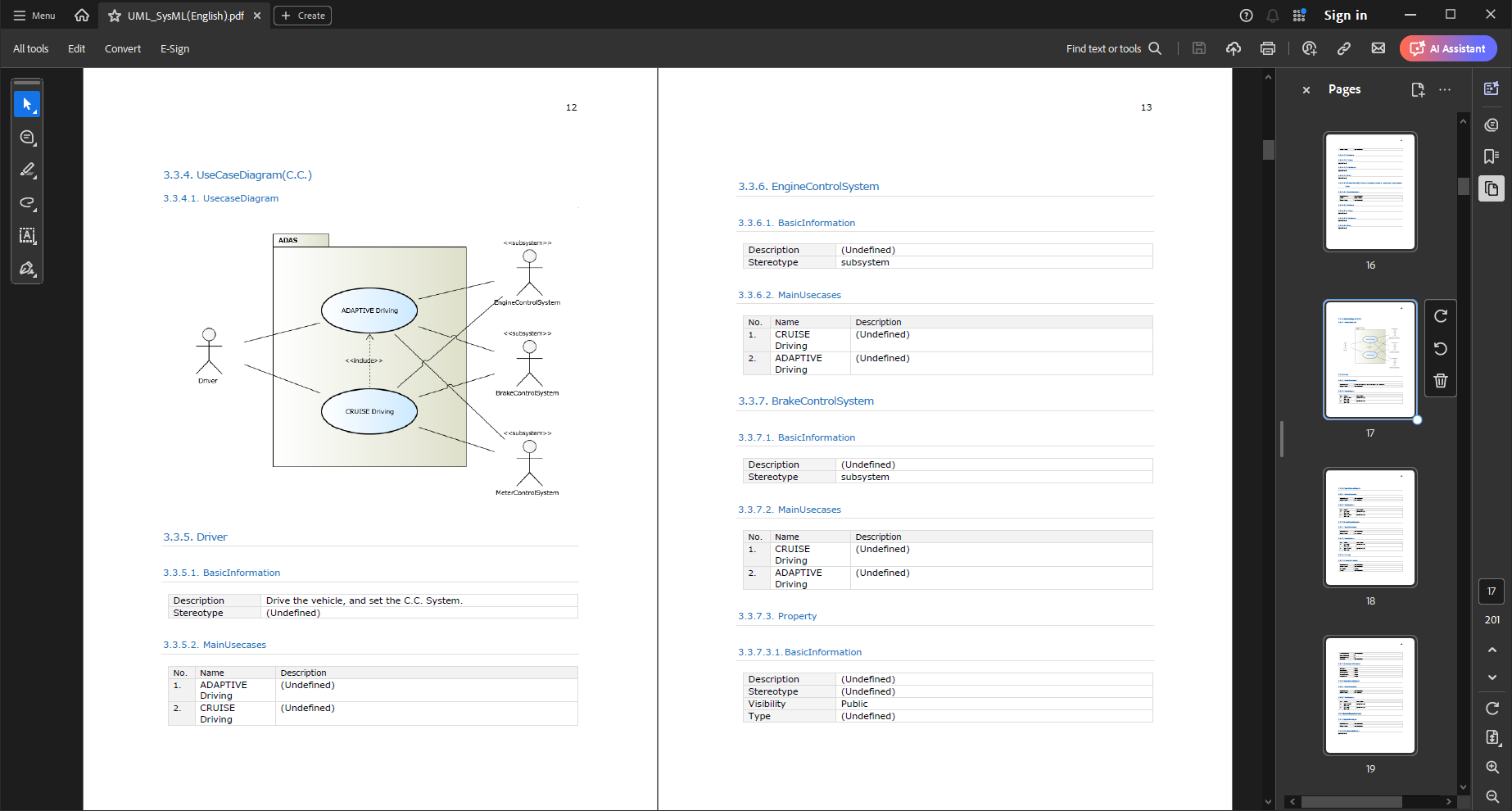Select the Highlight pen tool
Screen dimensions: 1512x811
(27, 170)
